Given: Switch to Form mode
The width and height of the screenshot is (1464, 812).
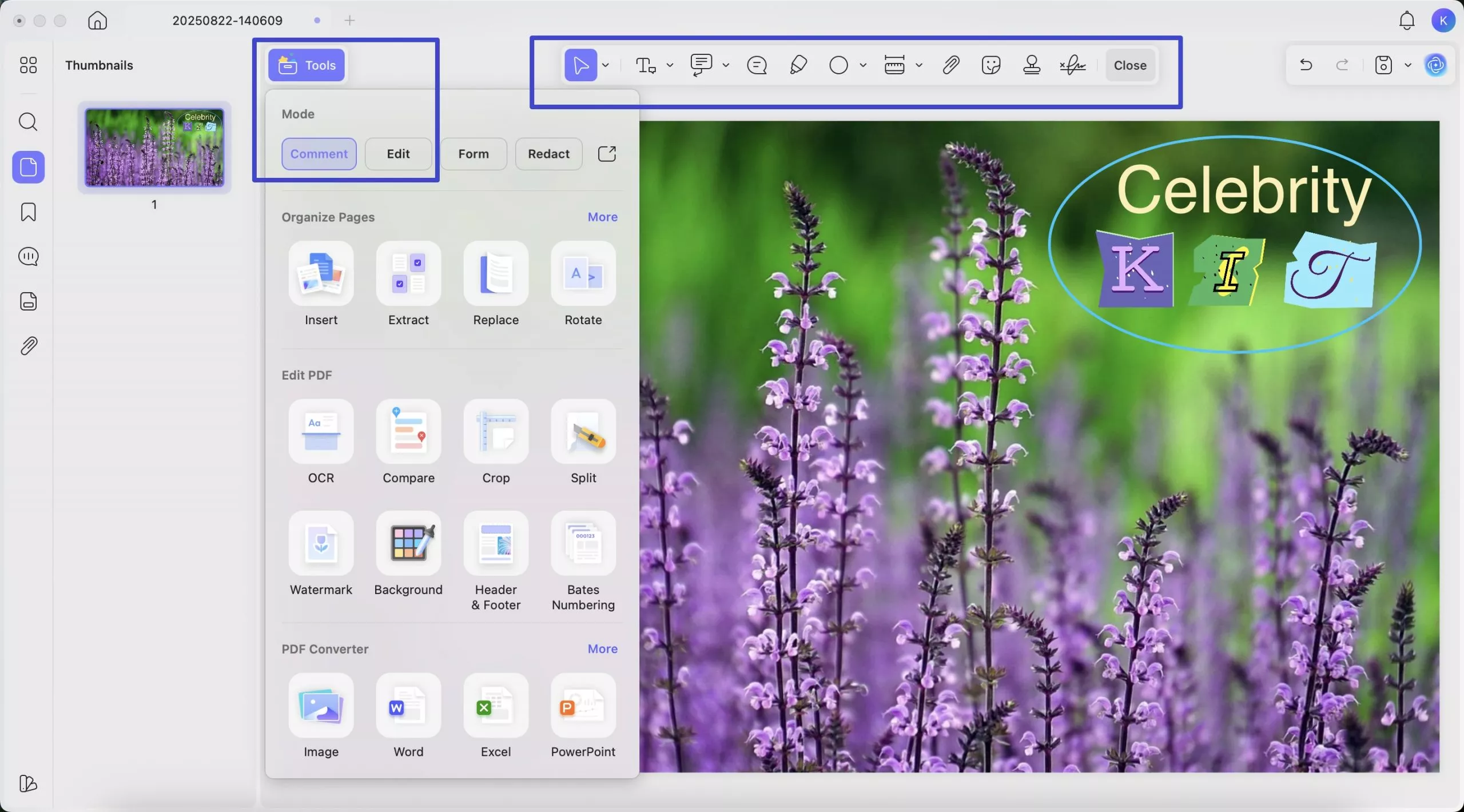Looking at the screenshot, I should pyautogui.click(x=473, y=154).
